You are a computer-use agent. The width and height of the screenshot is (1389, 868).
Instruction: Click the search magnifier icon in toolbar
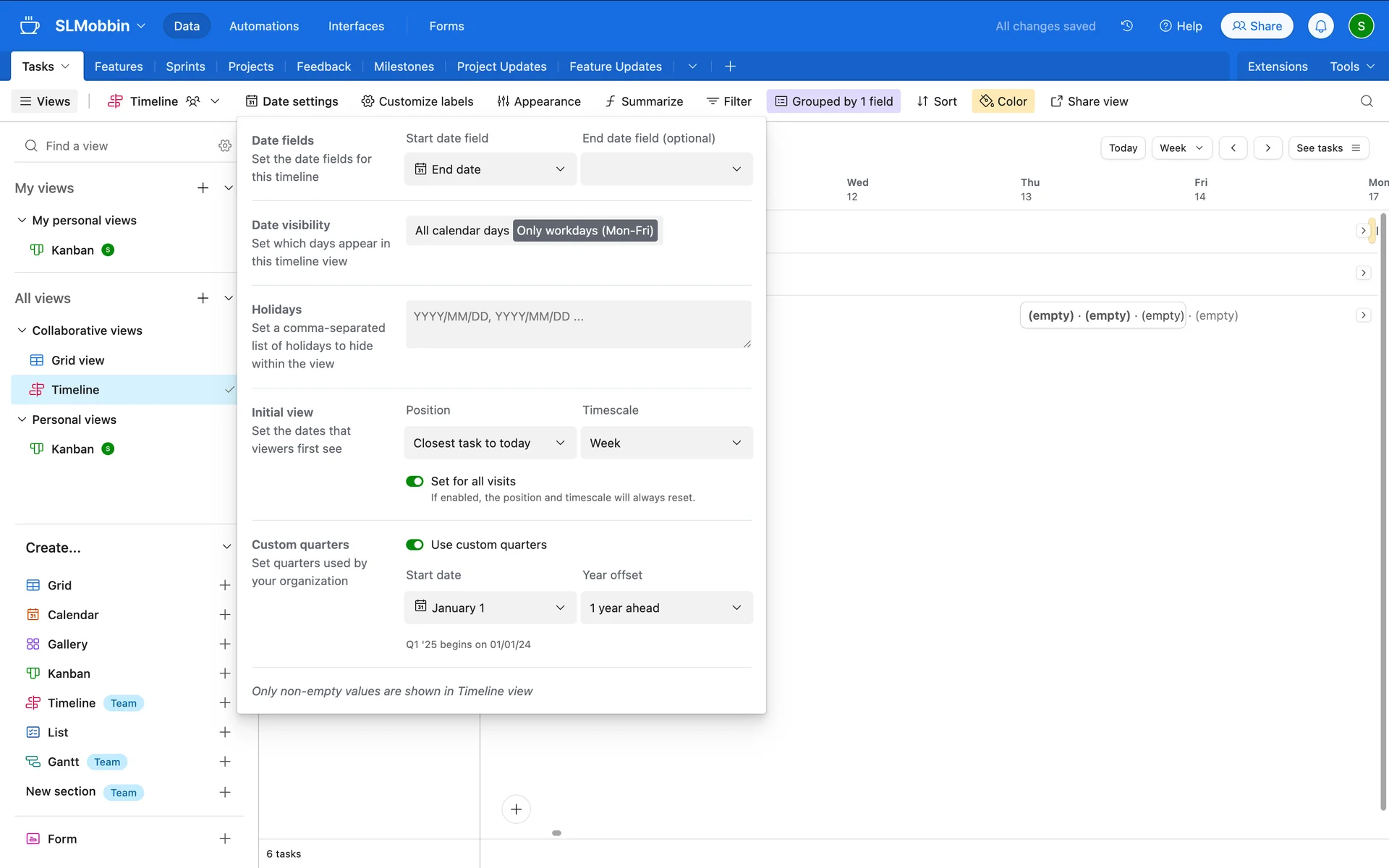1366,101
